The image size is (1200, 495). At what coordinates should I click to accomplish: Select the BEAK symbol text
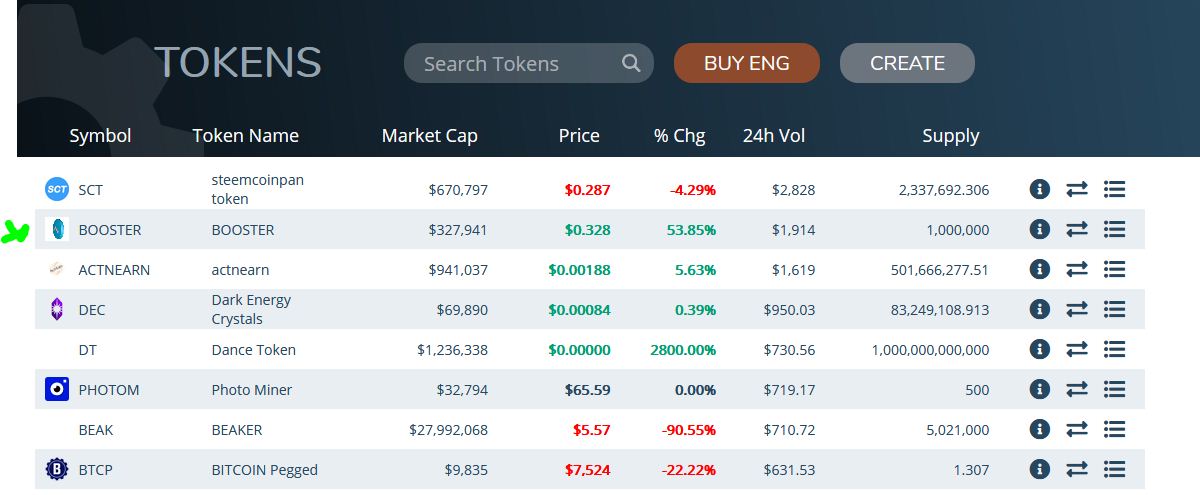(96, 430)
